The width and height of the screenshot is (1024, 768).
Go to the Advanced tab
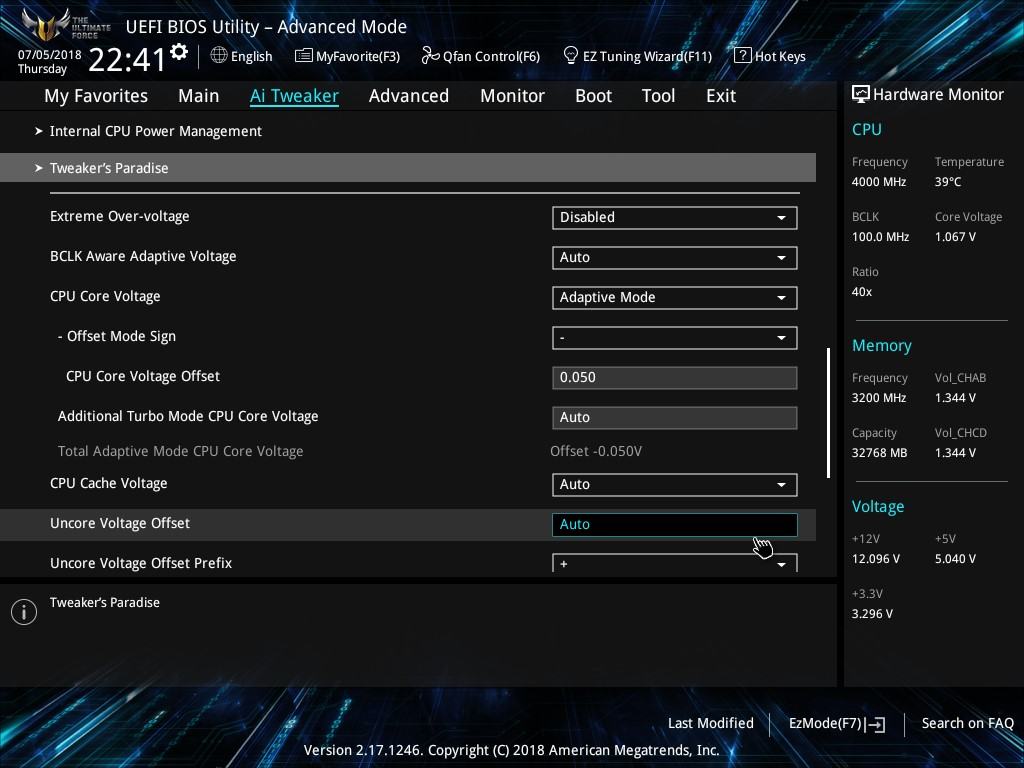(x=409, y=96)
